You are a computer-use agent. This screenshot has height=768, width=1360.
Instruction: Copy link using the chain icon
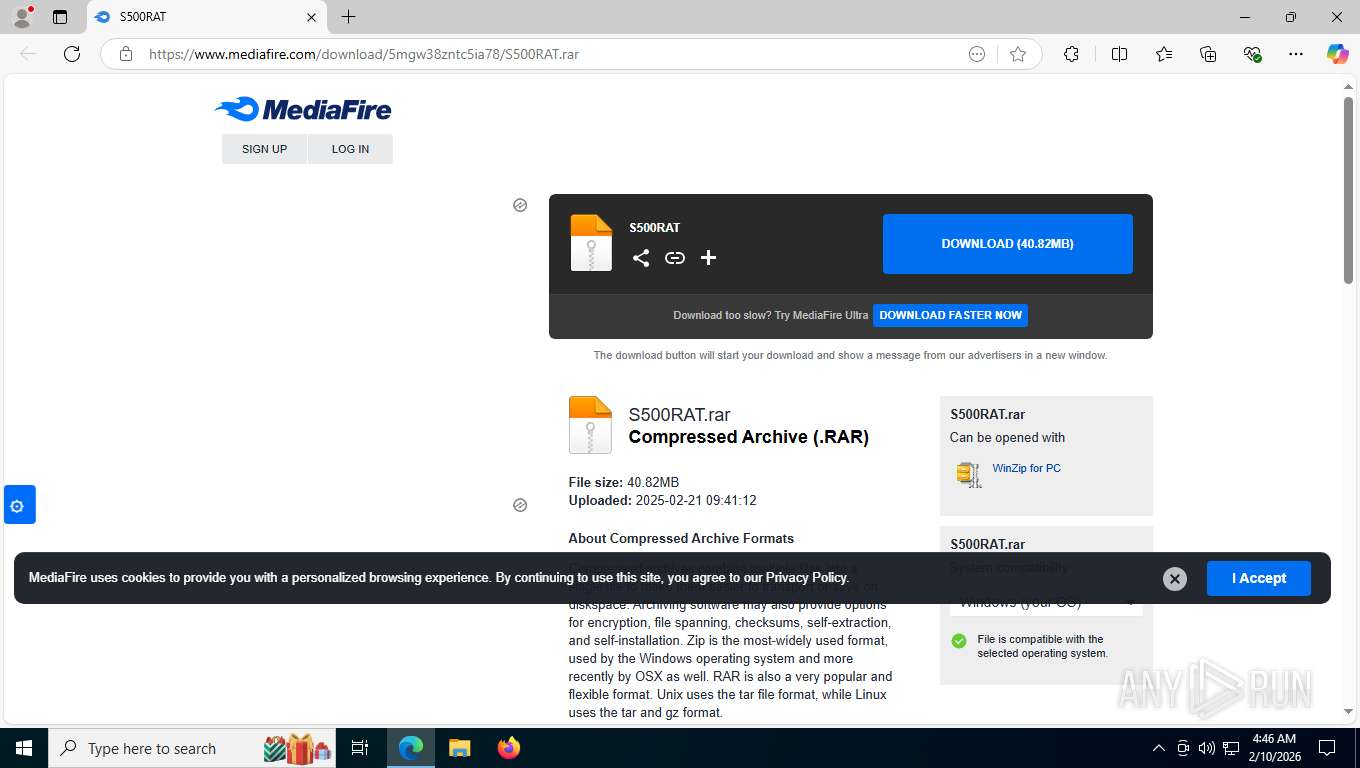675,258
